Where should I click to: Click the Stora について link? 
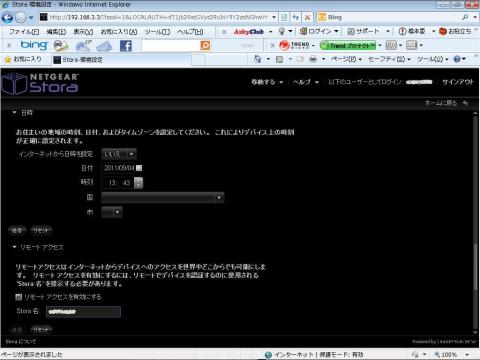tap(21, 341)
